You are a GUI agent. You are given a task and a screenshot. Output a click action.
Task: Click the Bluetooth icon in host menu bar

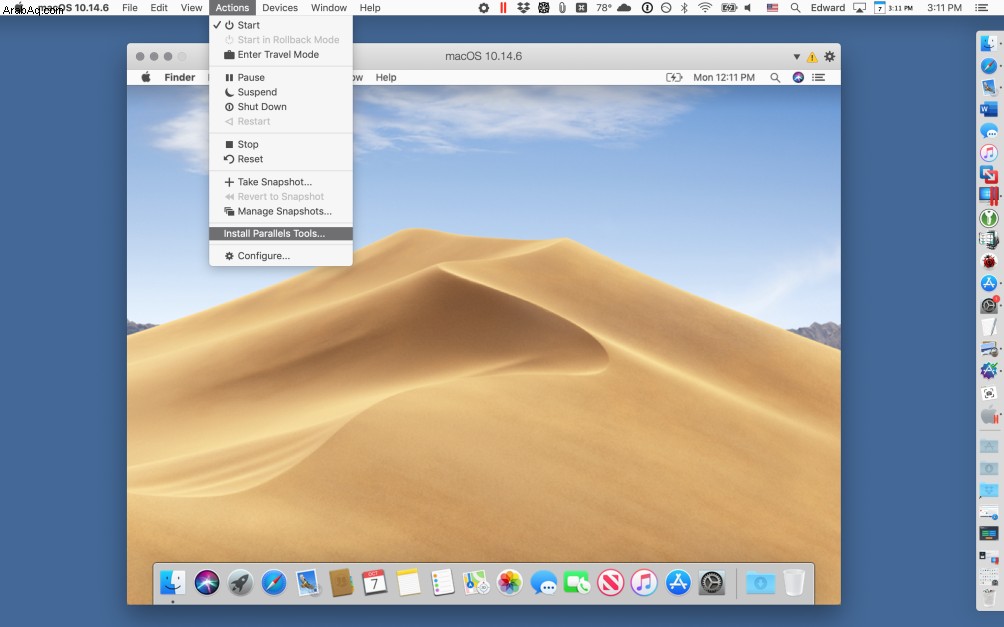tap(684, 8)
